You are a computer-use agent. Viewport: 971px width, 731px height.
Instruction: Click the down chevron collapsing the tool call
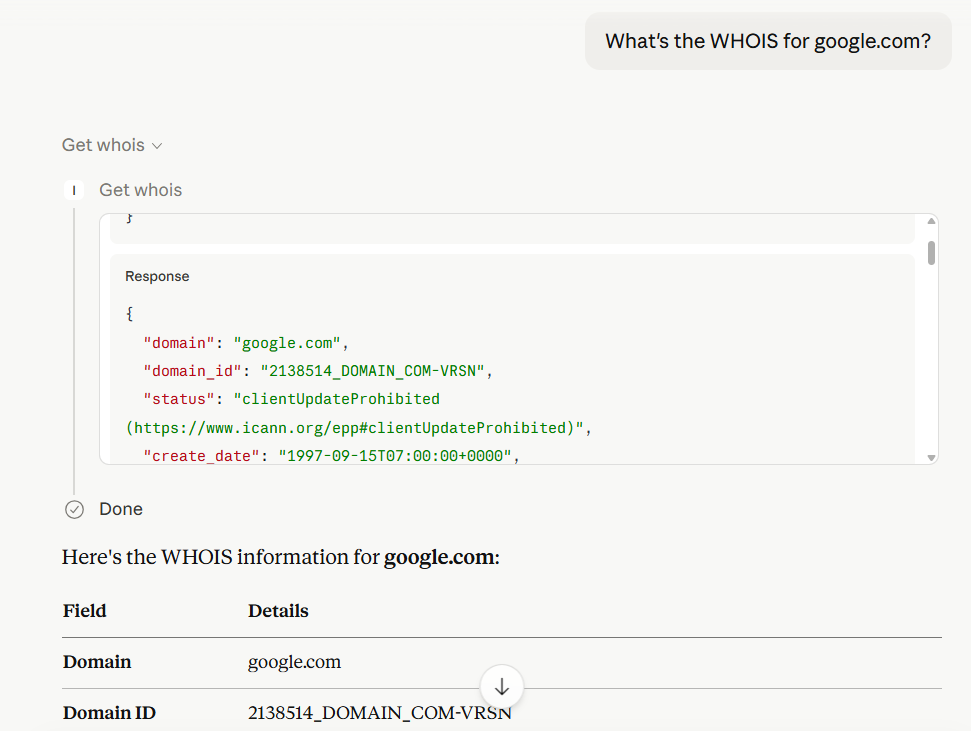tap(157, 145)
